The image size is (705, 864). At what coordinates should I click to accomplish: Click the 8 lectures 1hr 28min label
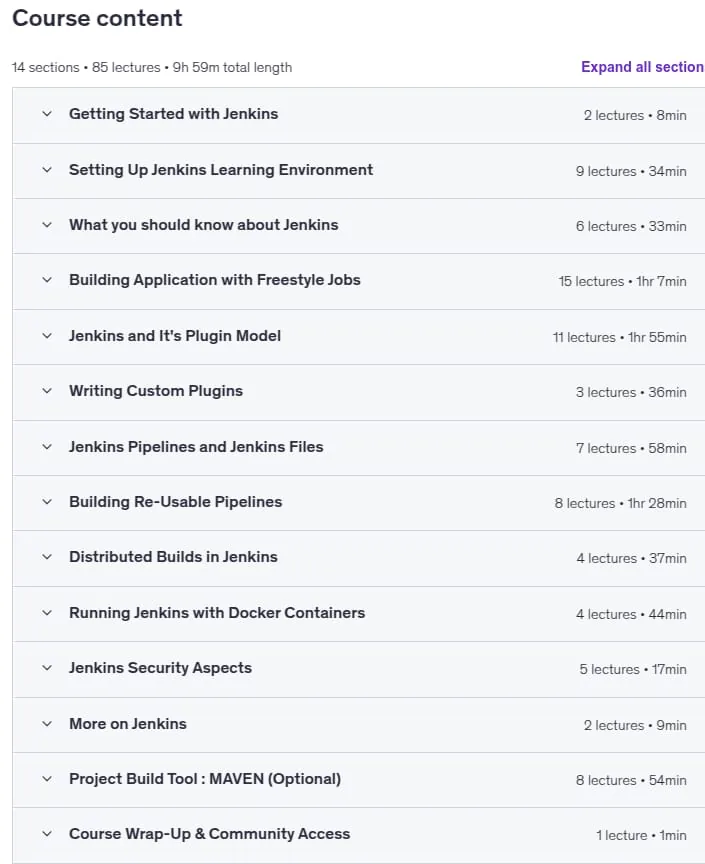(x=621, y=504)
